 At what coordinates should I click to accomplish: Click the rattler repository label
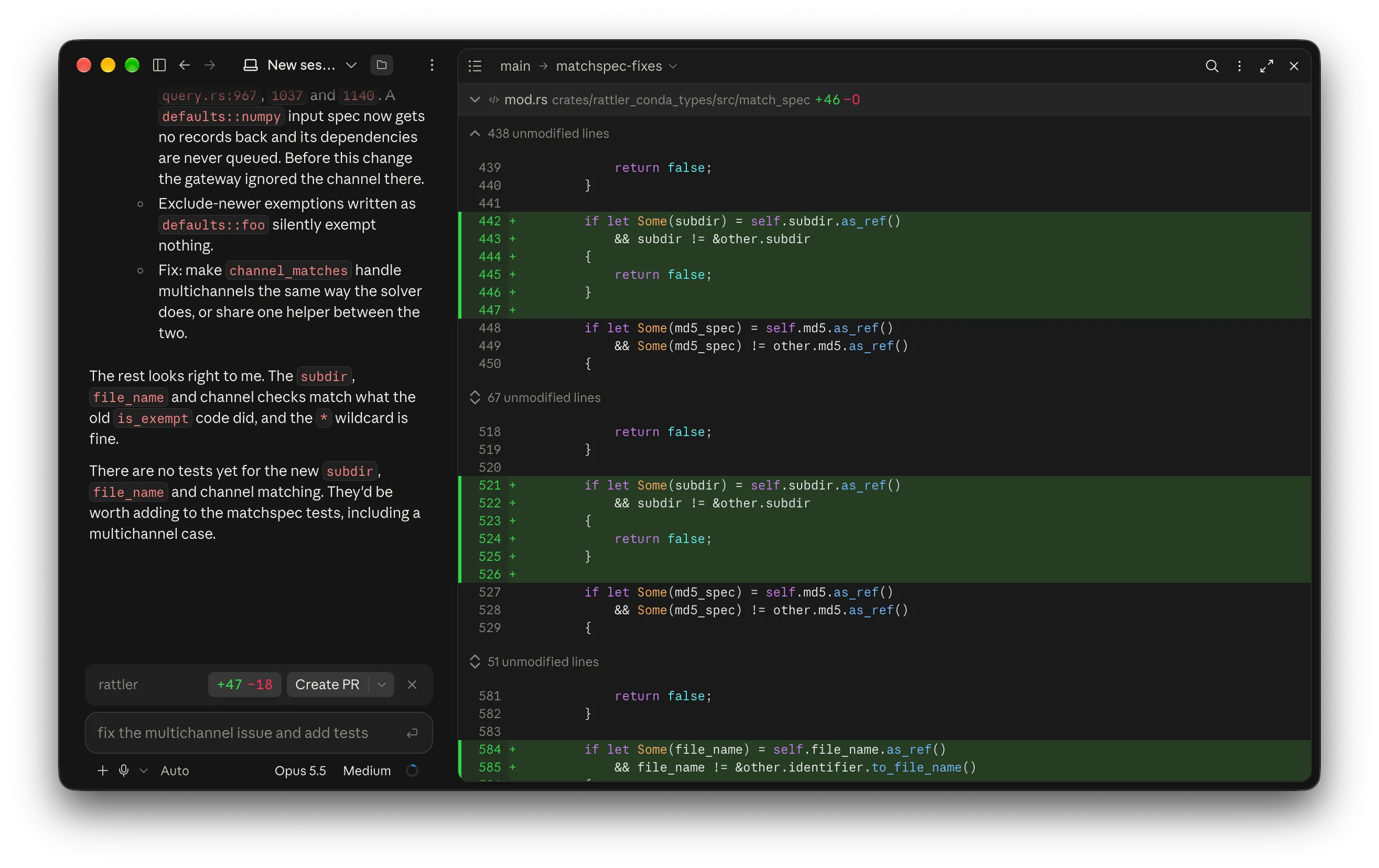[x=118, y=684]
